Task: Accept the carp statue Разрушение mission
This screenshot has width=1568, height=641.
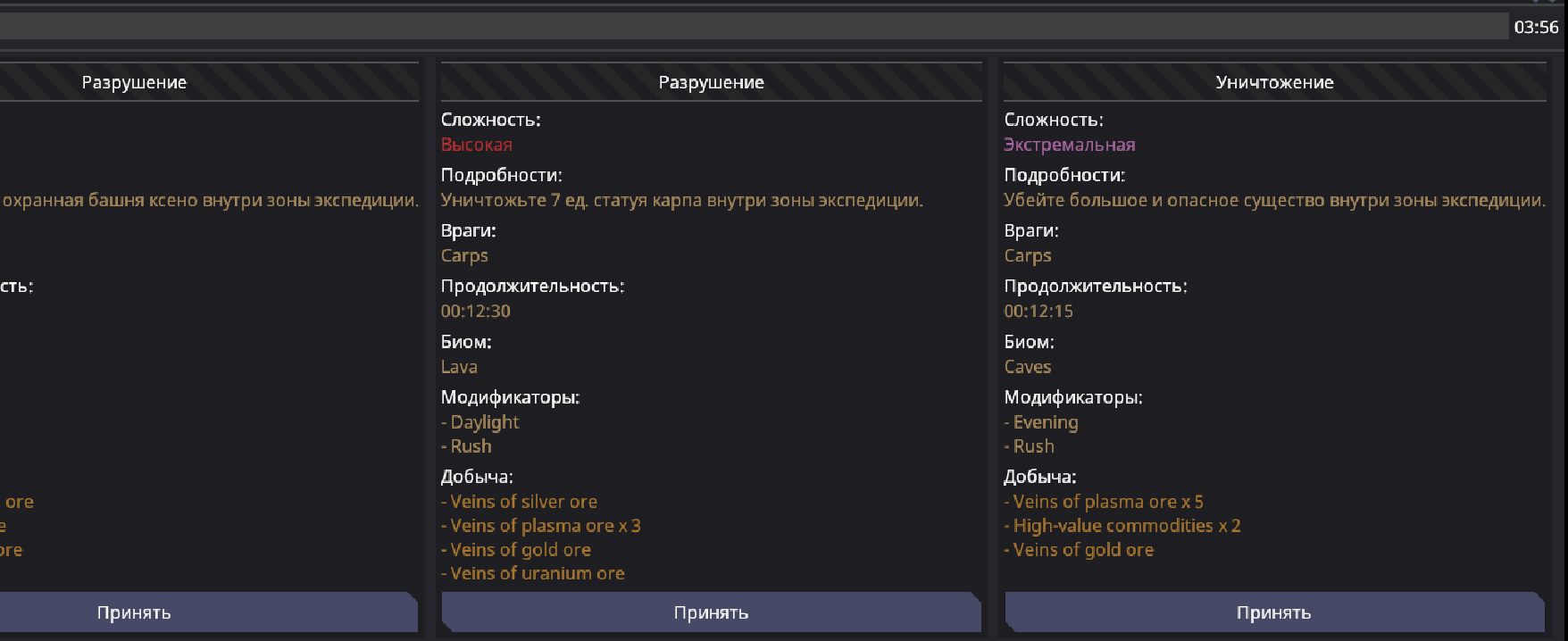Action: tap(711, 612)
